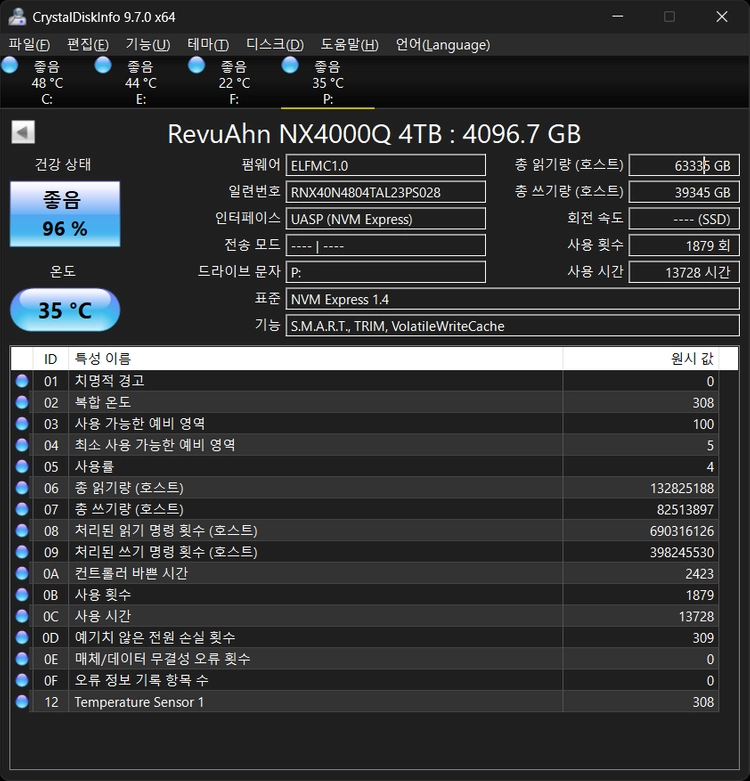Select the F: drive status orb
The image size is (750, 781).
coord(197,66)
